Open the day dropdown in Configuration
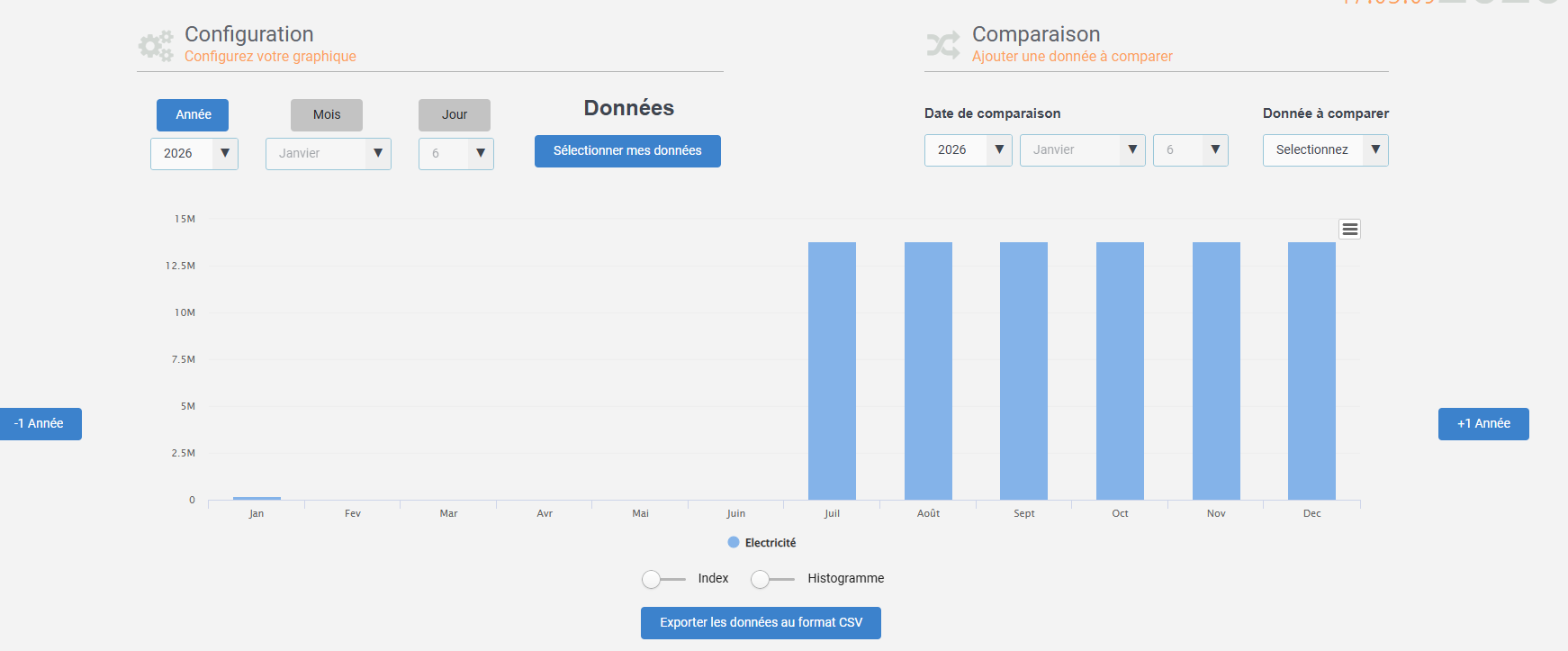The width and height of the screenshot is (1568, 651). 455,153
